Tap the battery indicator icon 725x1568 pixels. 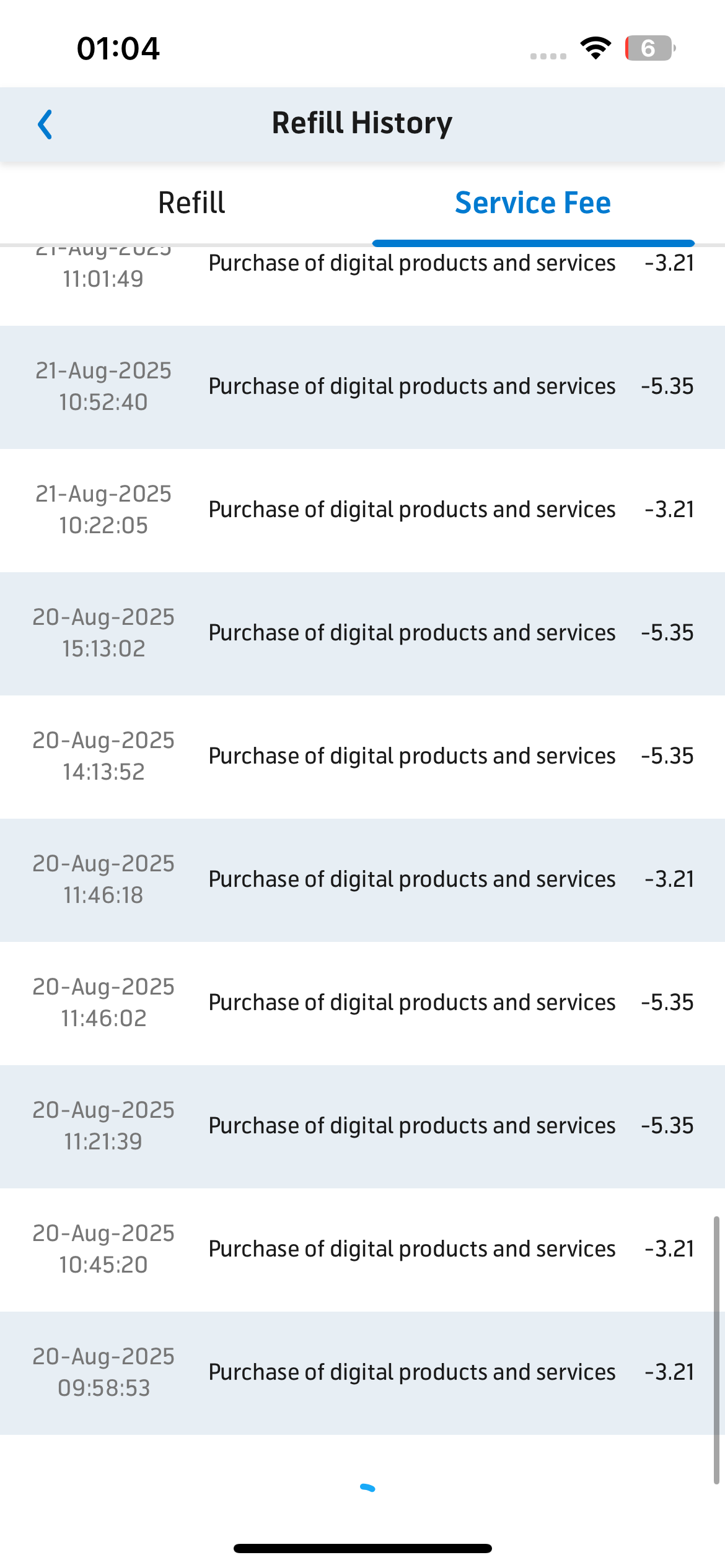pos(650,48)
